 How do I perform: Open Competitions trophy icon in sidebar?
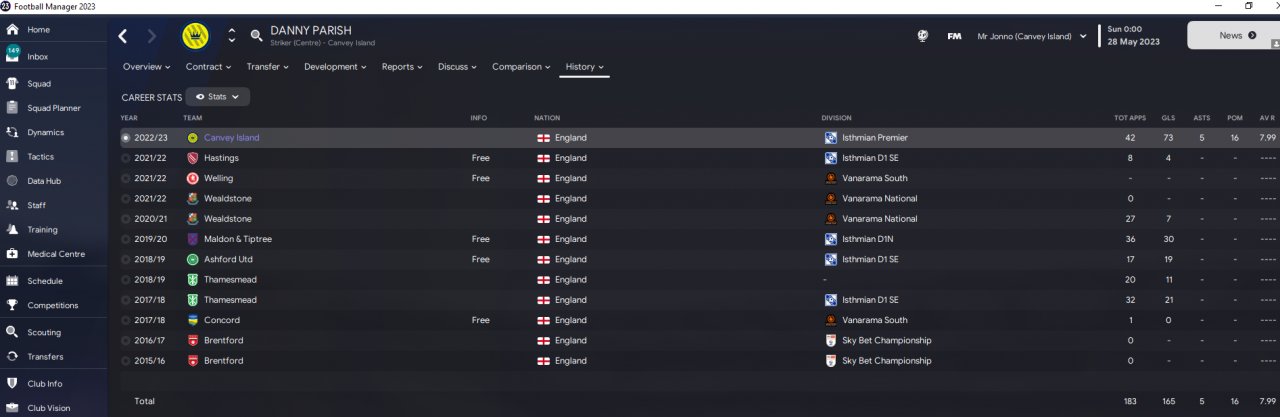[12, 306]
